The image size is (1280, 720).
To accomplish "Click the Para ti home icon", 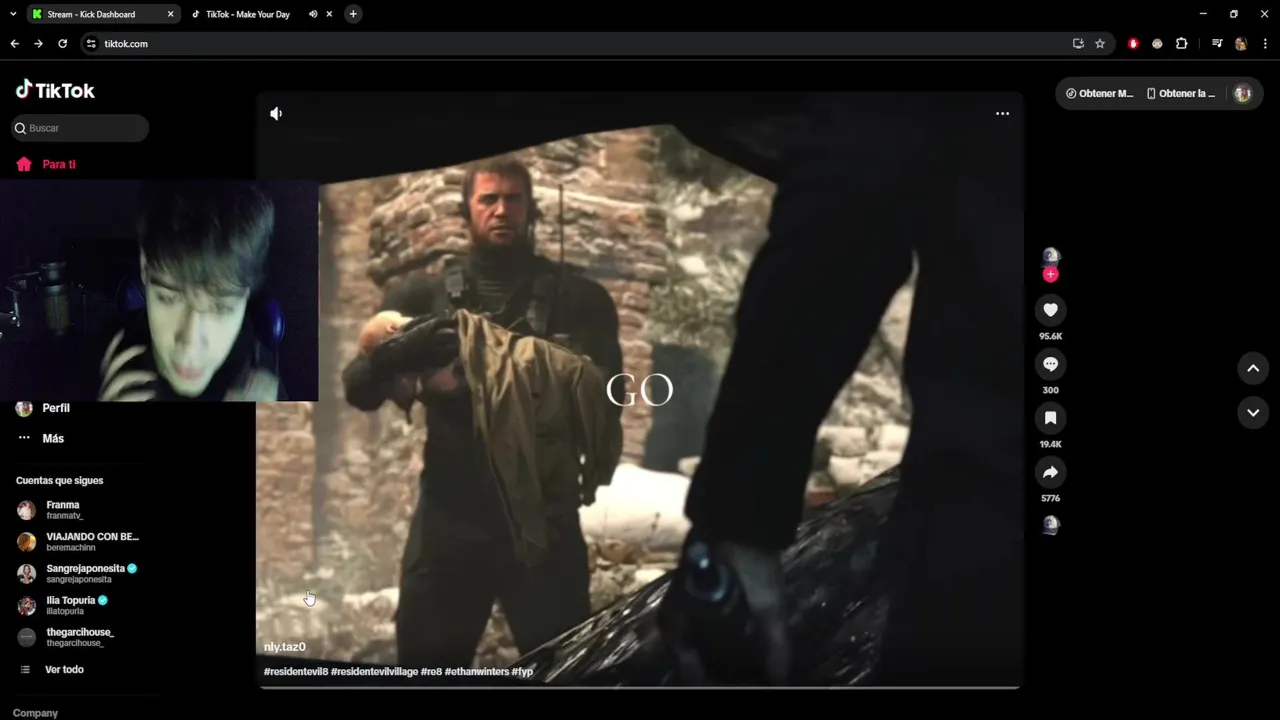I will click(x=24, y=164).
